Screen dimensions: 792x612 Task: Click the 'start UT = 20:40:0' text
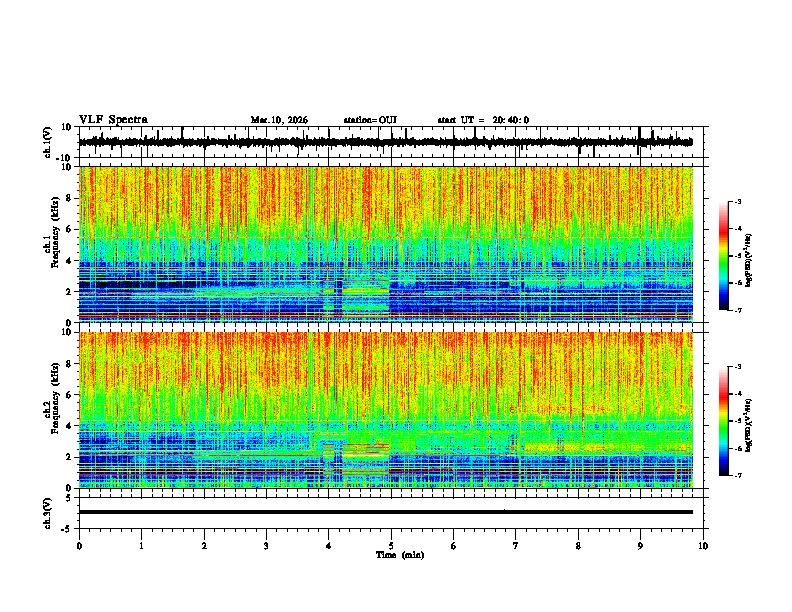click(x=483, y=120)
